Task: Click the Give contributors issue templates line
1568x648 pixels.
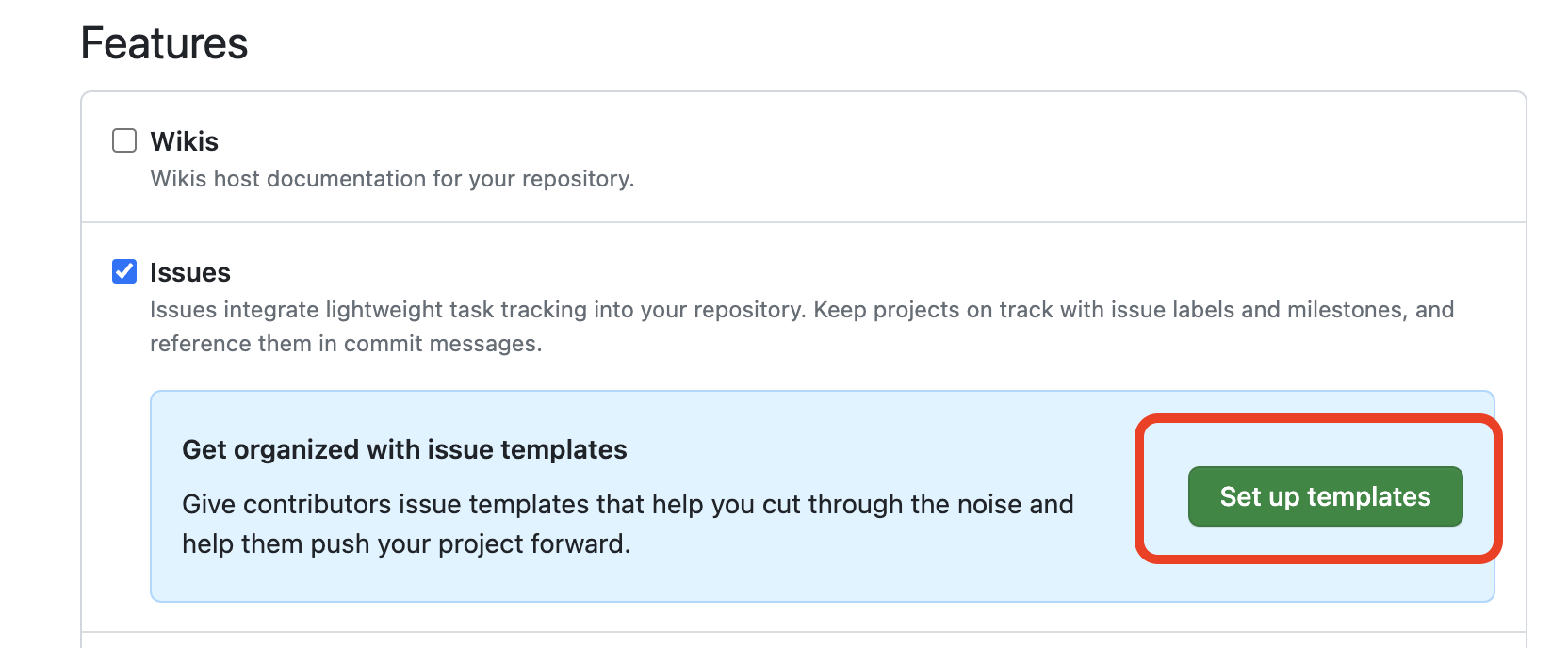Action: (x=628, y=504)
